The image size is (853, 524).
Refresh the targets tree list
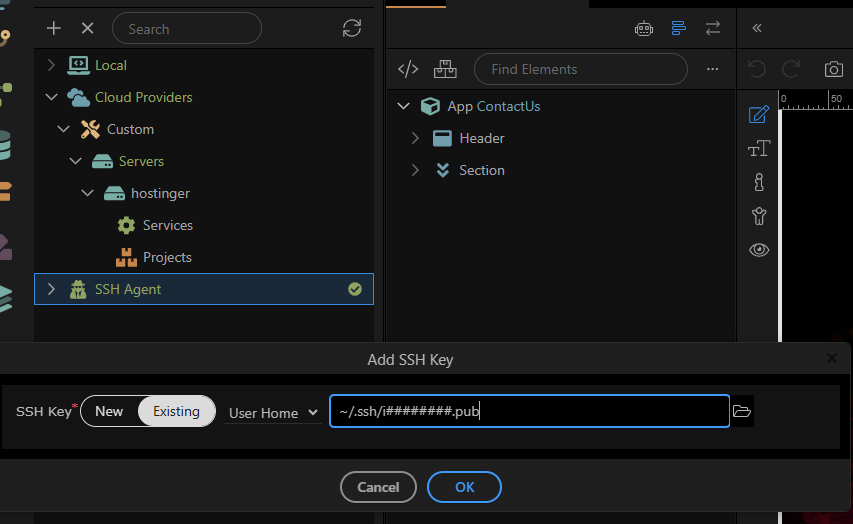tap(352, 28)
